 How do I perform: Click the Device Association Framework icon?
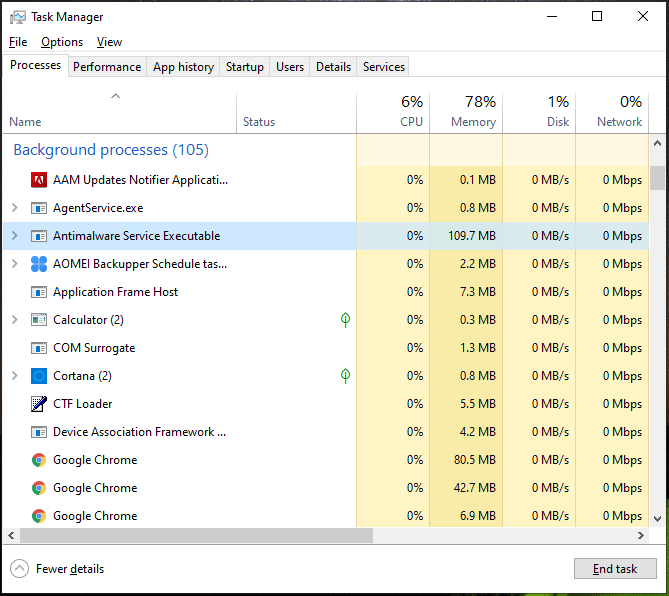tap(39, 432)
